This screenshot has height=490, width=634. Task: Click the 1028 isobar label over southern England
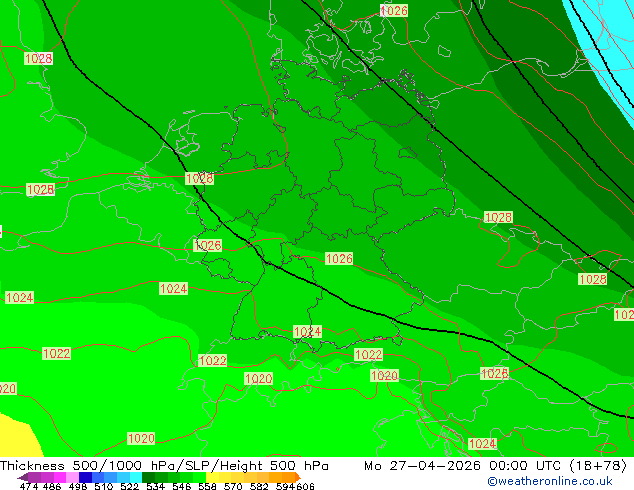click(40, 190)
